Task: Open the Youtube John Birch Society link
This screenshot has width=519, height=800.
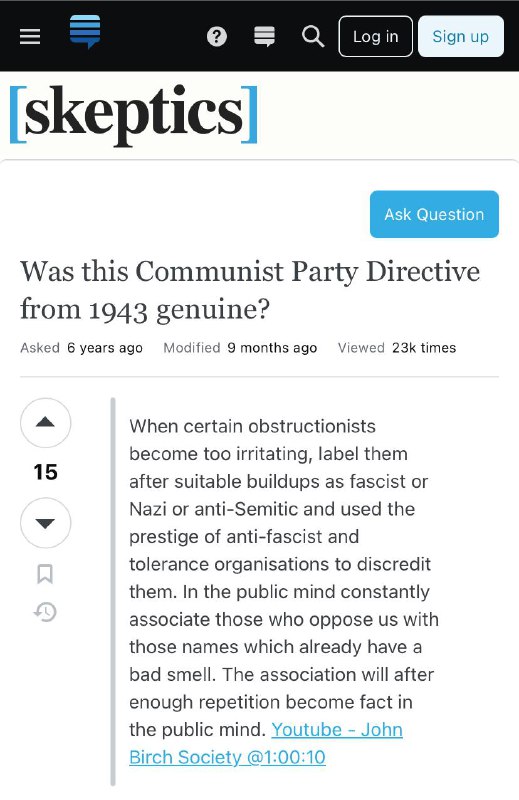Action: (266, 743)
